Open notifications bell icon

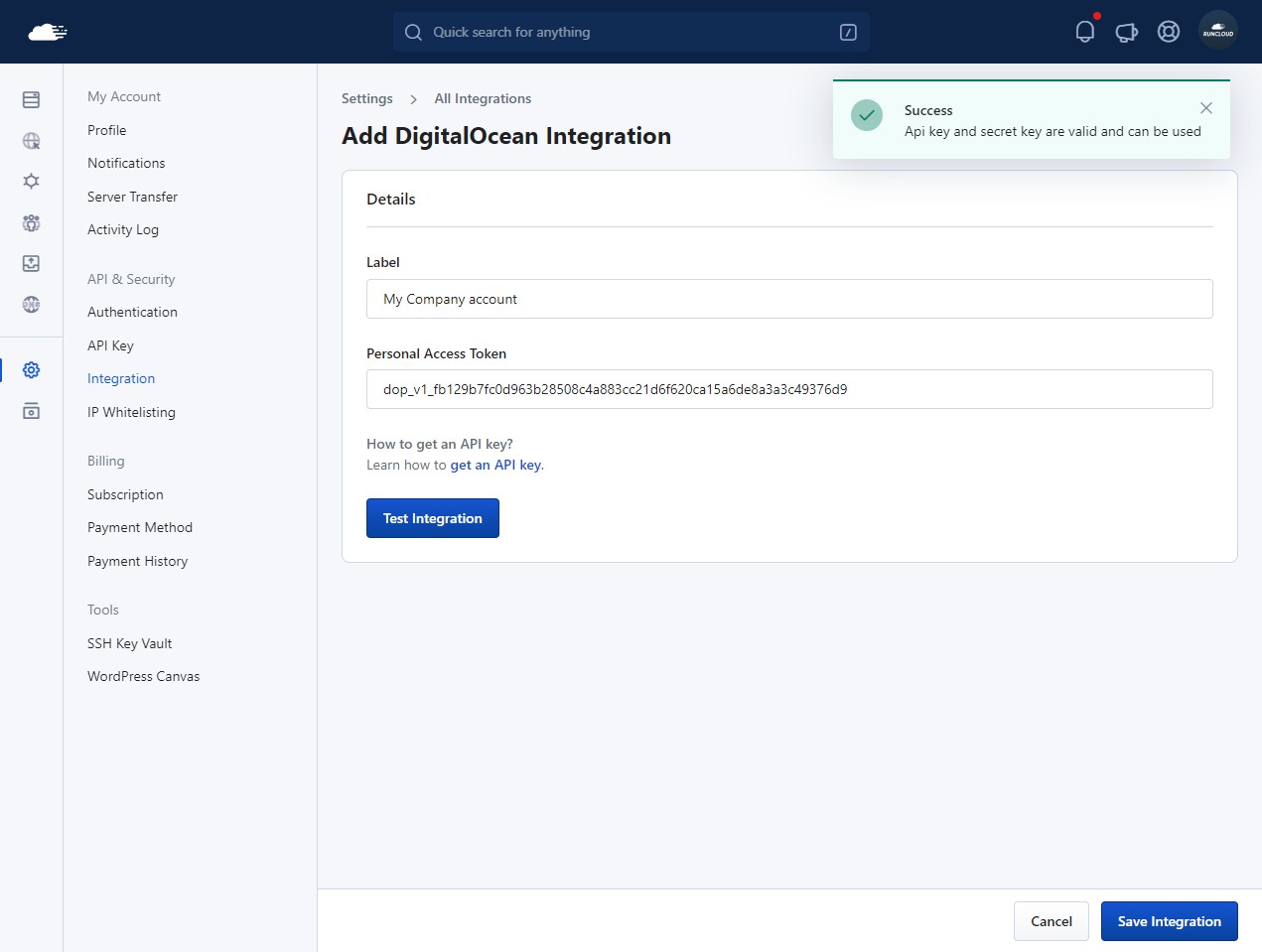point(1084,32)
